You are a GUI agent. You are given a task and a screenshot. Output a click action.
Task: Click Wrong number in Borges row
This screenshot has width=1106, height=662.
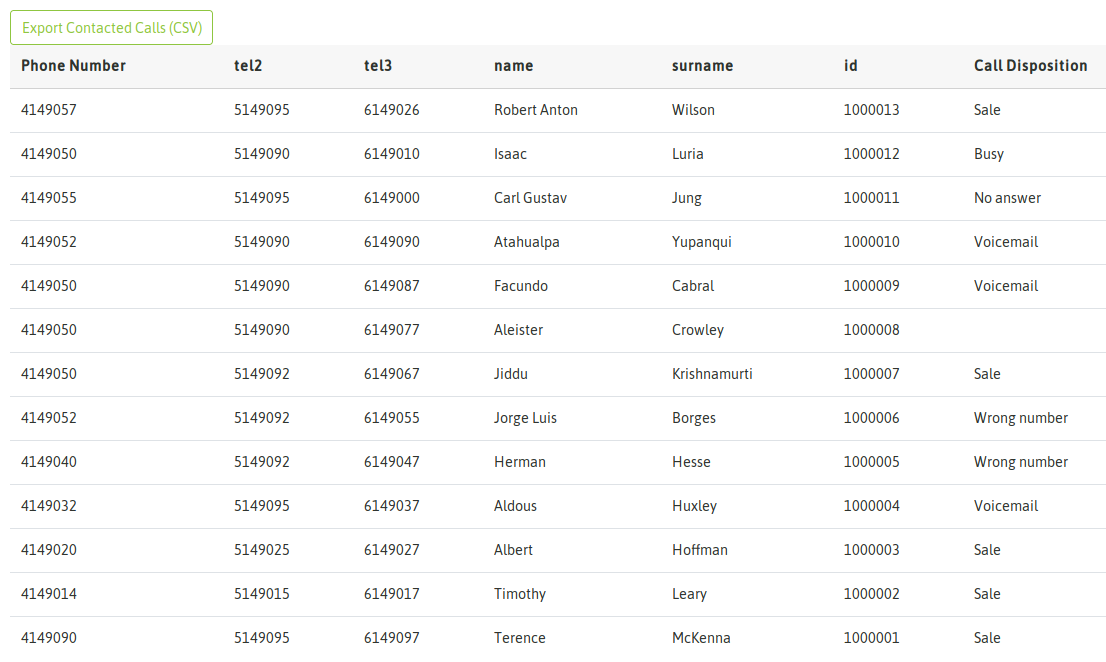(x=1021, y=418)
